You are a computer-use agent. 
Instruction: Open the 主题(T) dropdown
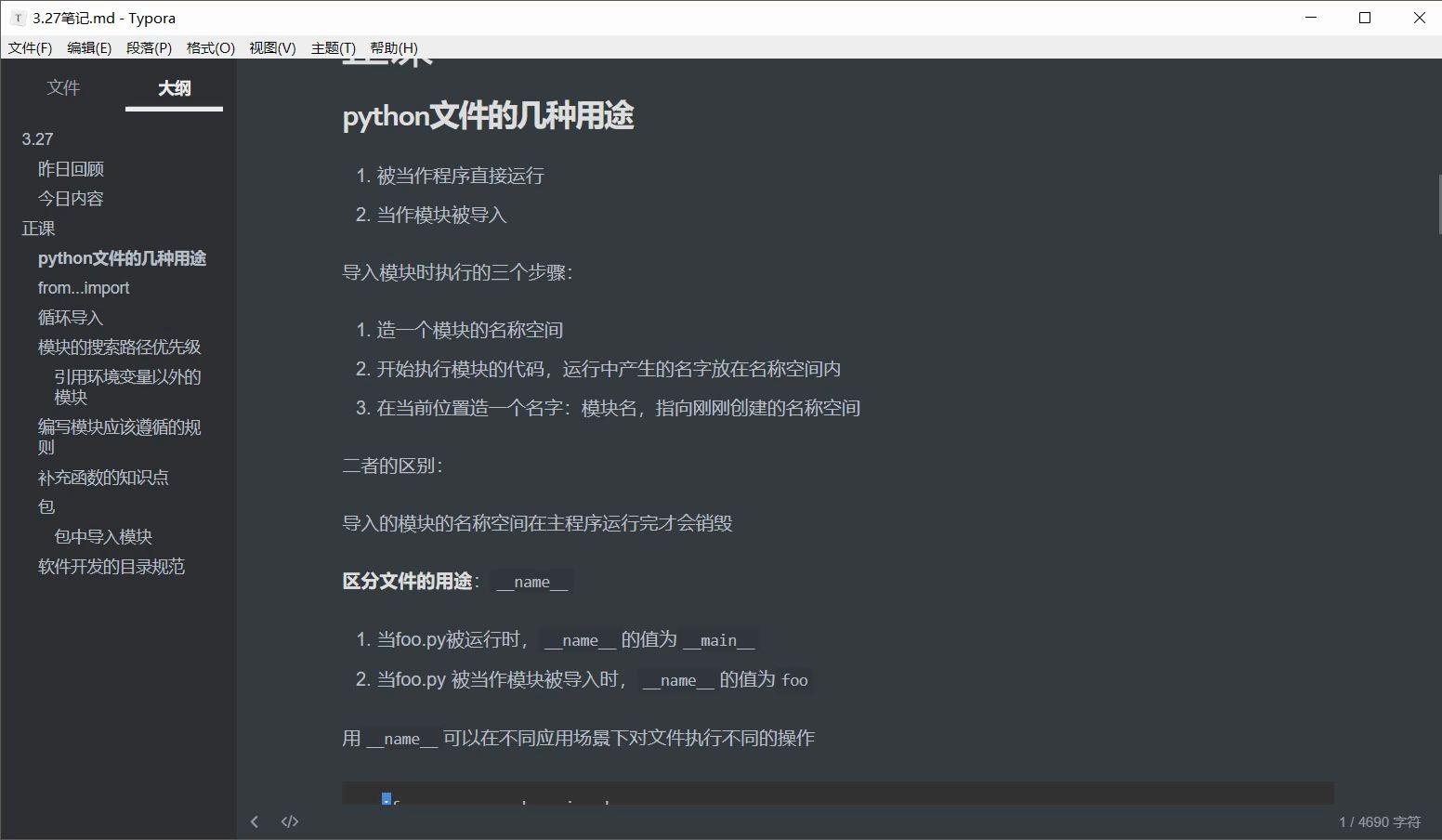[x=334, y=47]
